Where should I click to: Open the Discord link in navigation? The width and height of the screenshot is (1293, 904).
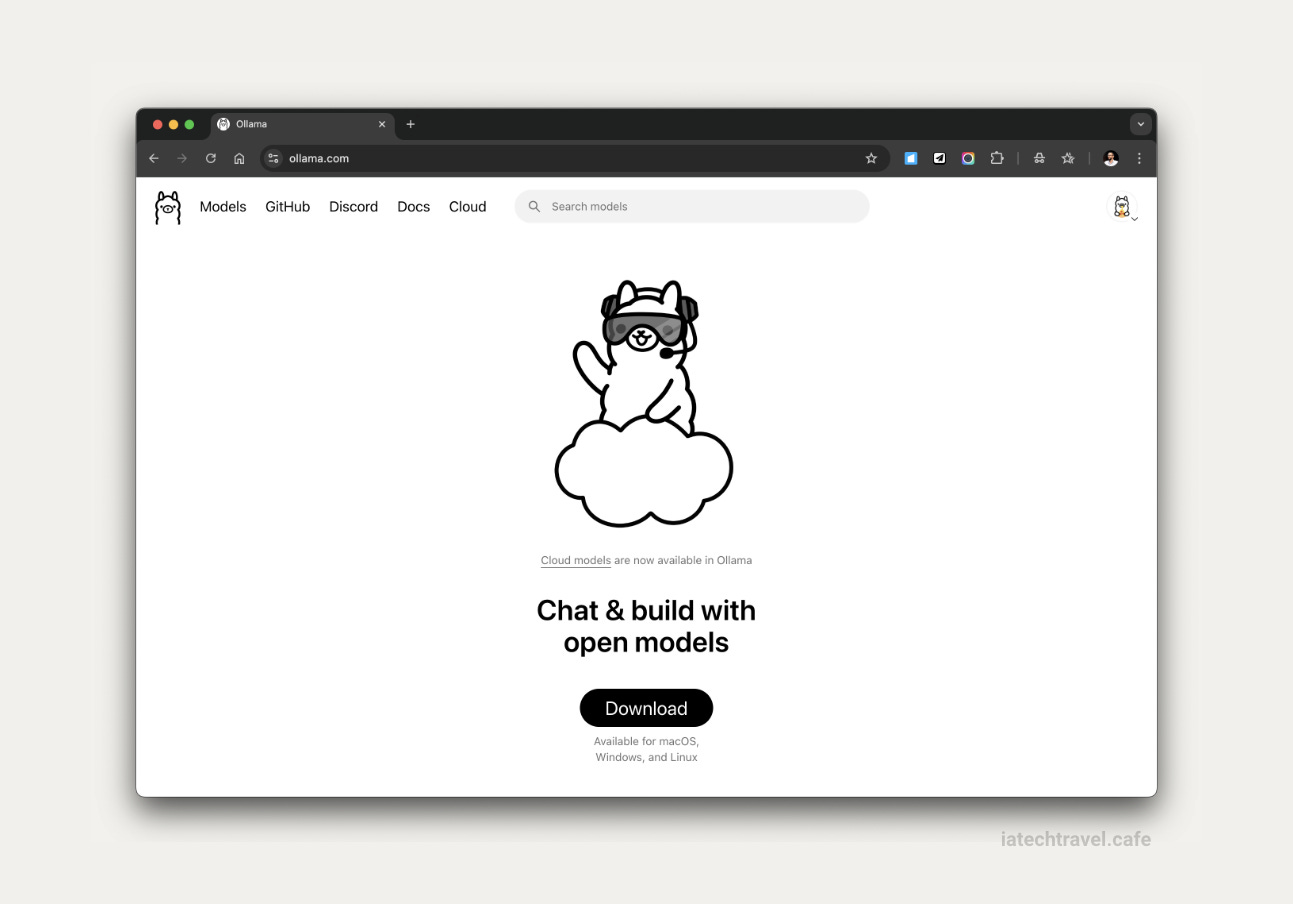coord(353,207)
